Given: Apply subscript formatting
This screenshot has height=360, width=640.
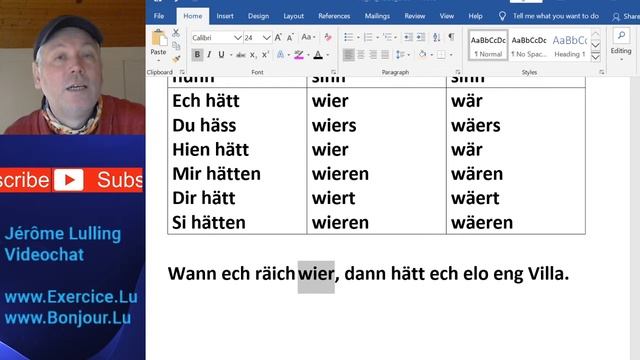Looking at the screenshot, I should tap(253, 55).
